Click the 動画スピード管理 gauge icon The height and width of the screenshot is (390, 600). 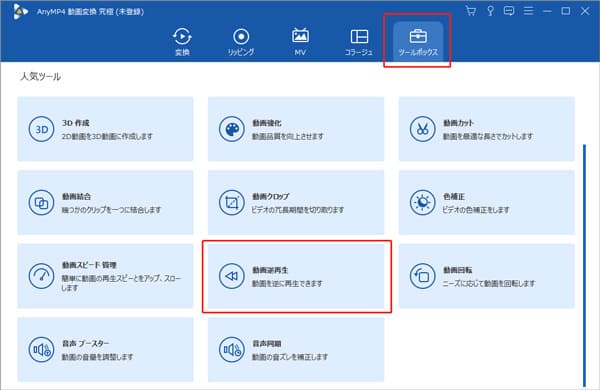[x=41, y=276]
